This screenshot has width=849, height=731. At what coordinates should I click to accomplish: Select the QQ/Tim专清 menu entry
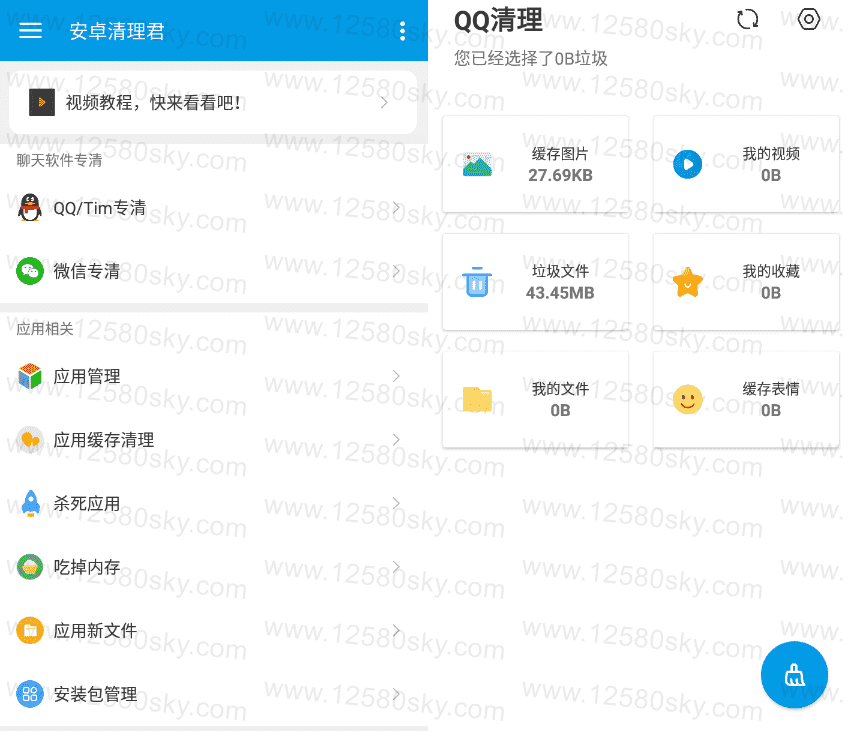coord(214,207)
